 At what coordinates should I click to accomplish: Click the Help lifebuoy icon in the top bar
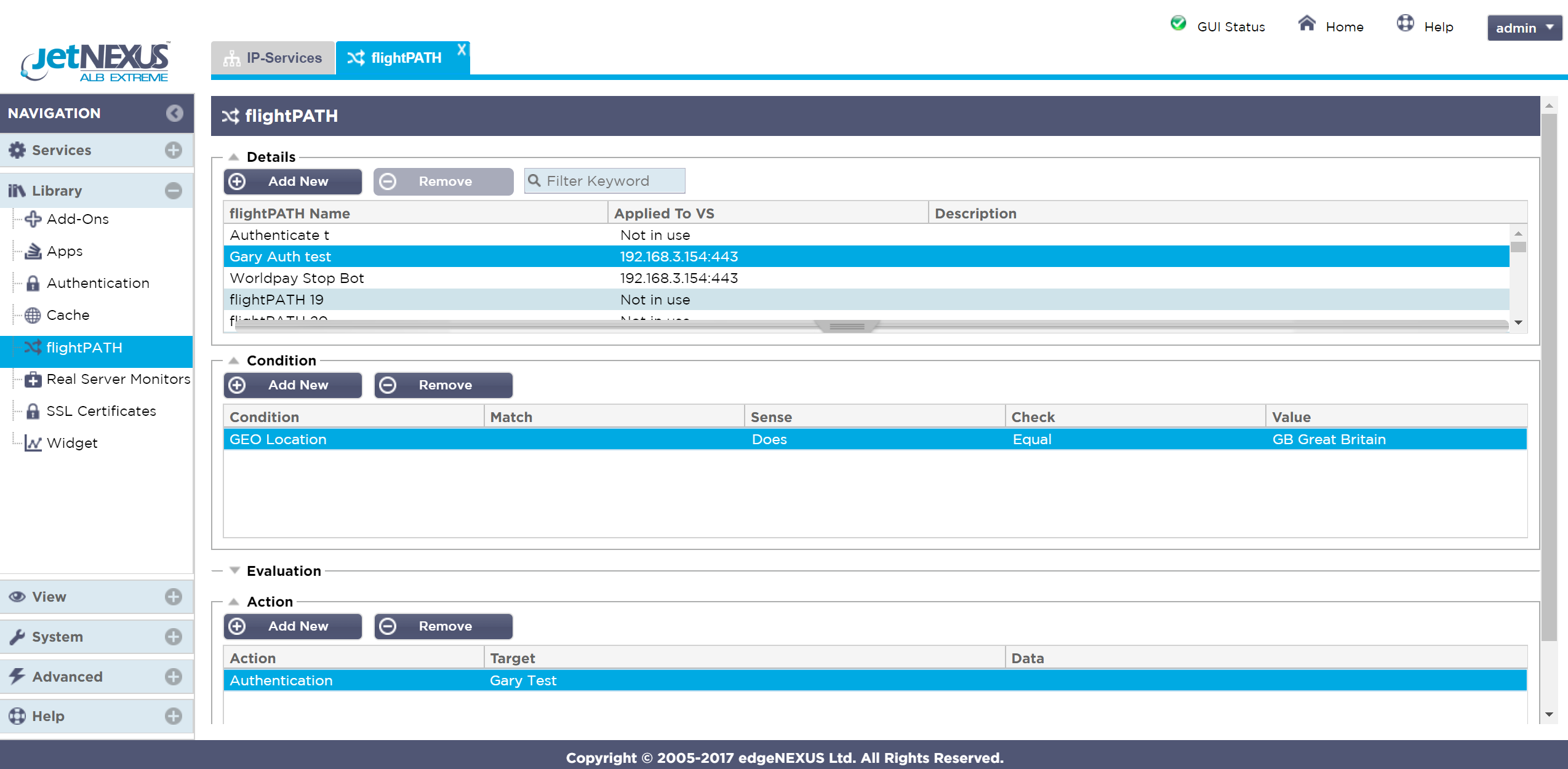(1405, 23)
